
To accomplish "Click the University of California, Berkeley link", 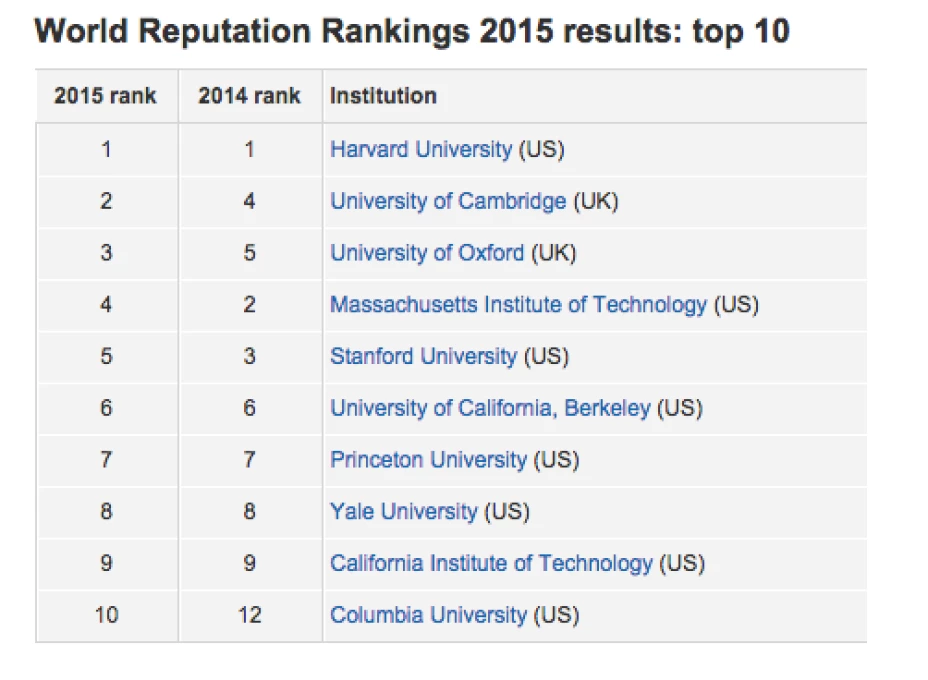I will [490, 408].
